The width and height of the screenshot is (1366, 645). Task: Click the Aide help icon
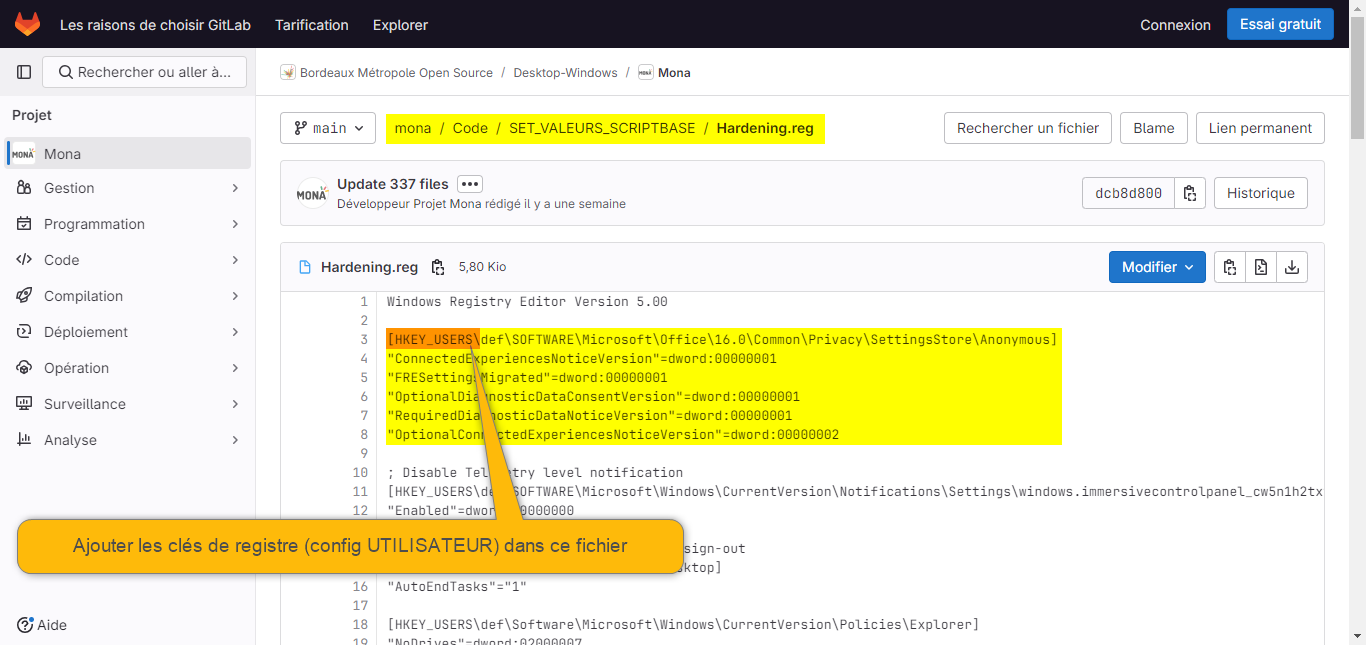pos(25,625)
